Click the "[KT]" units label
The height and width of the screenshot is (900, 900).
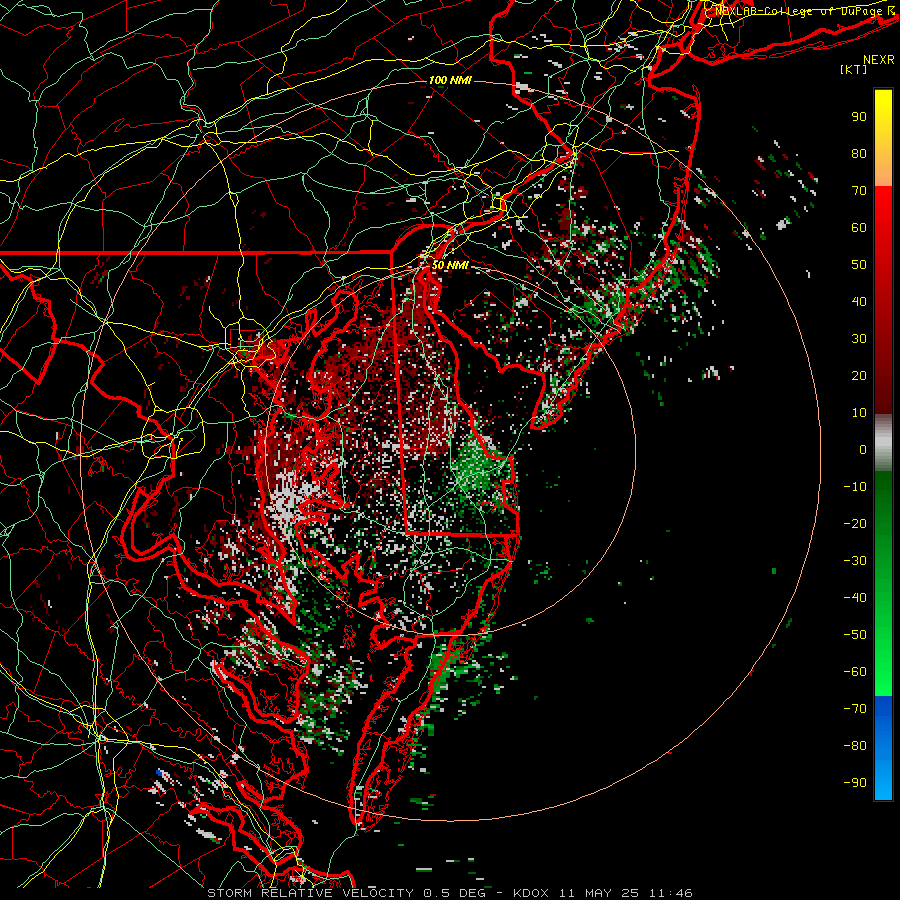[x=853, y=69]
